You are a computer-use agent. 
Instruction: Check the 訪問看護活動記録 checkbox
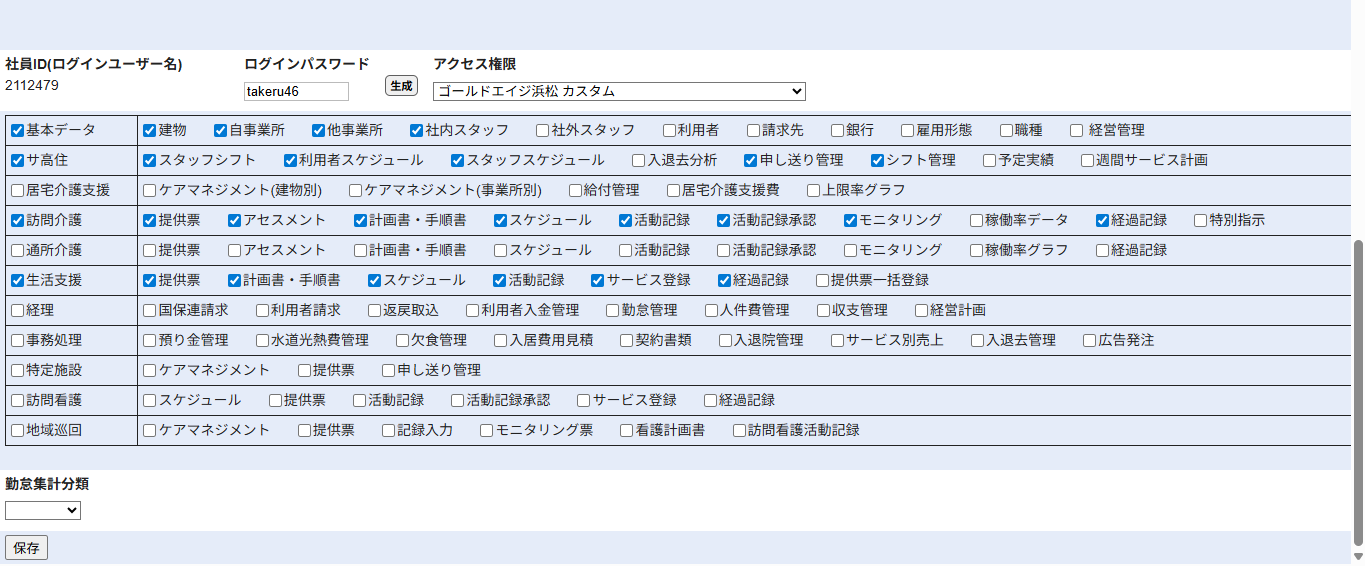point(740,430)
